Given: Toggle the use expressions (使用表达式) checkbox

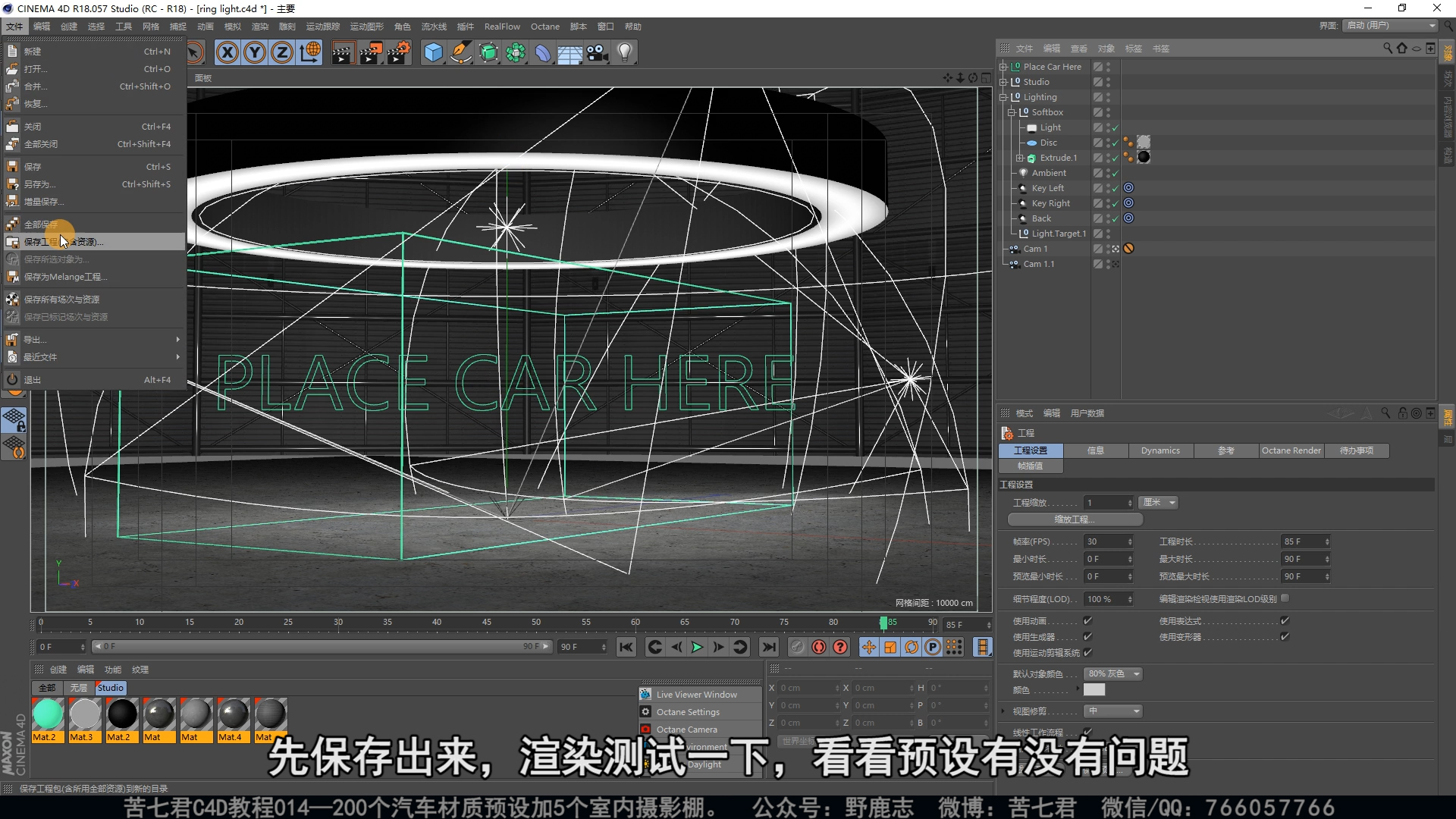Looking at the screenshot, I should 1285,621.
